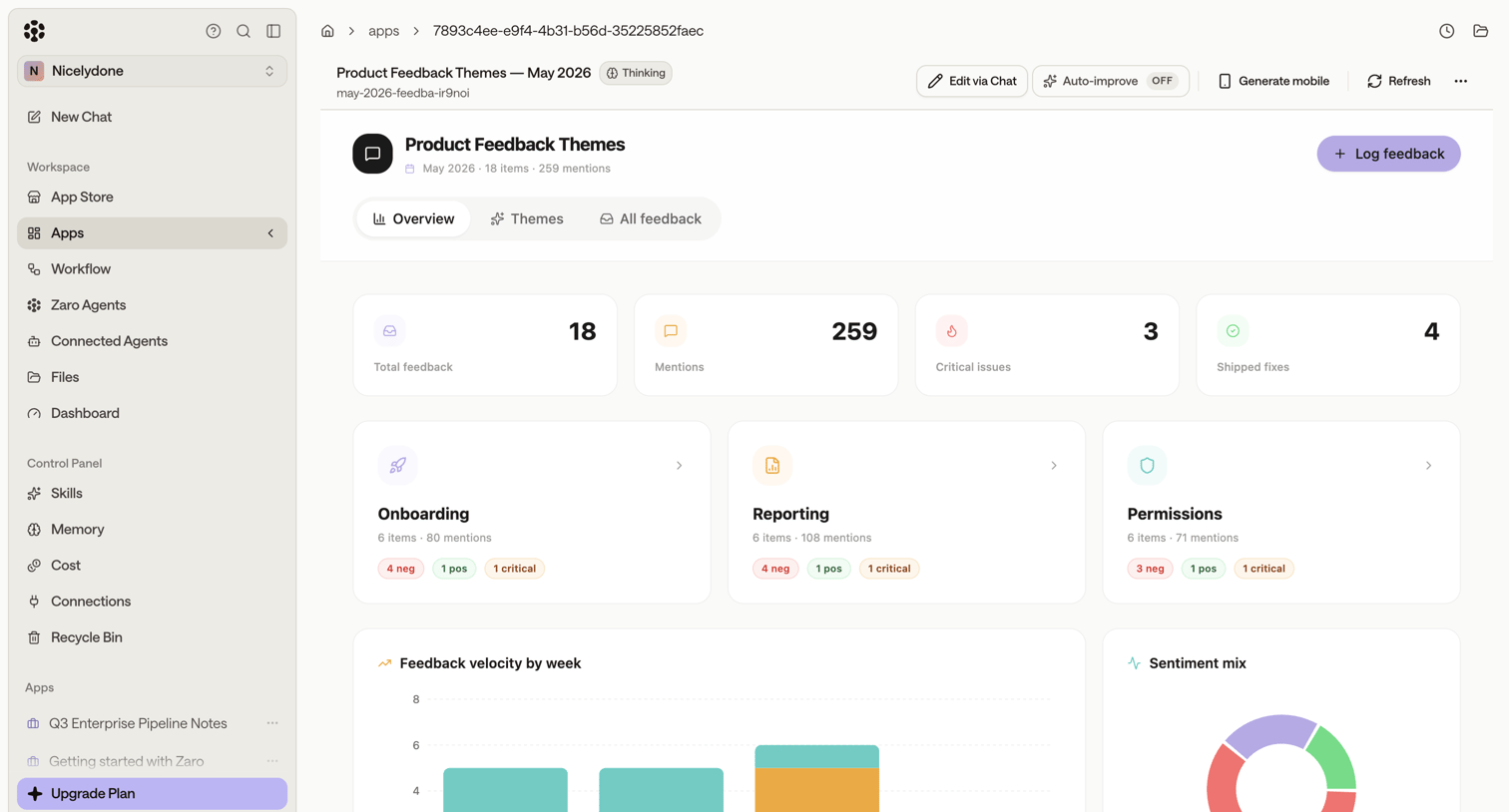Expand the Reporting theme card arrow
The image size is (1509, 812).
[x=1054, y=466]
